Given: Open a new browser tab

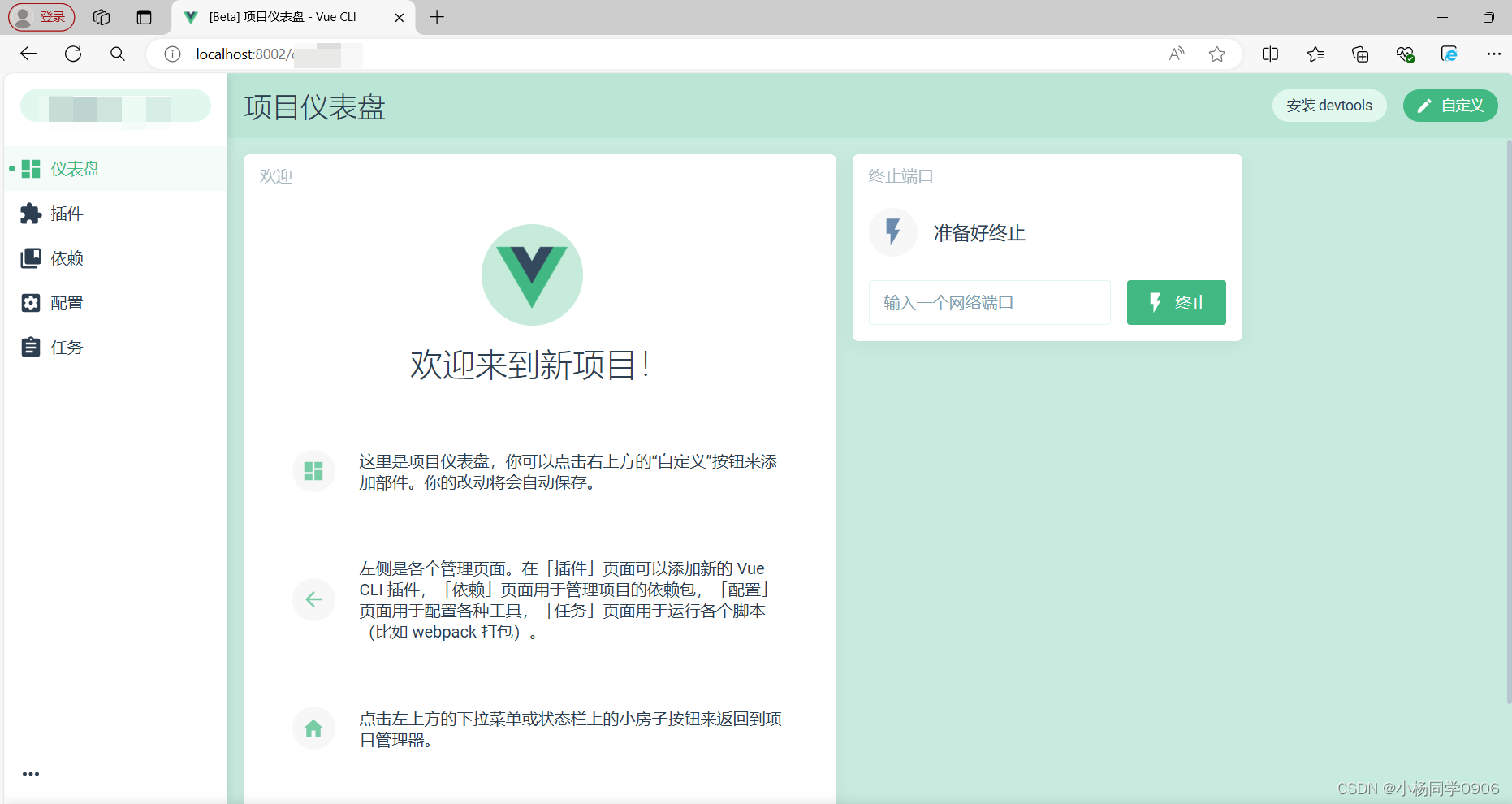Looking at the screenshot, I should click(x=437, y=17).
